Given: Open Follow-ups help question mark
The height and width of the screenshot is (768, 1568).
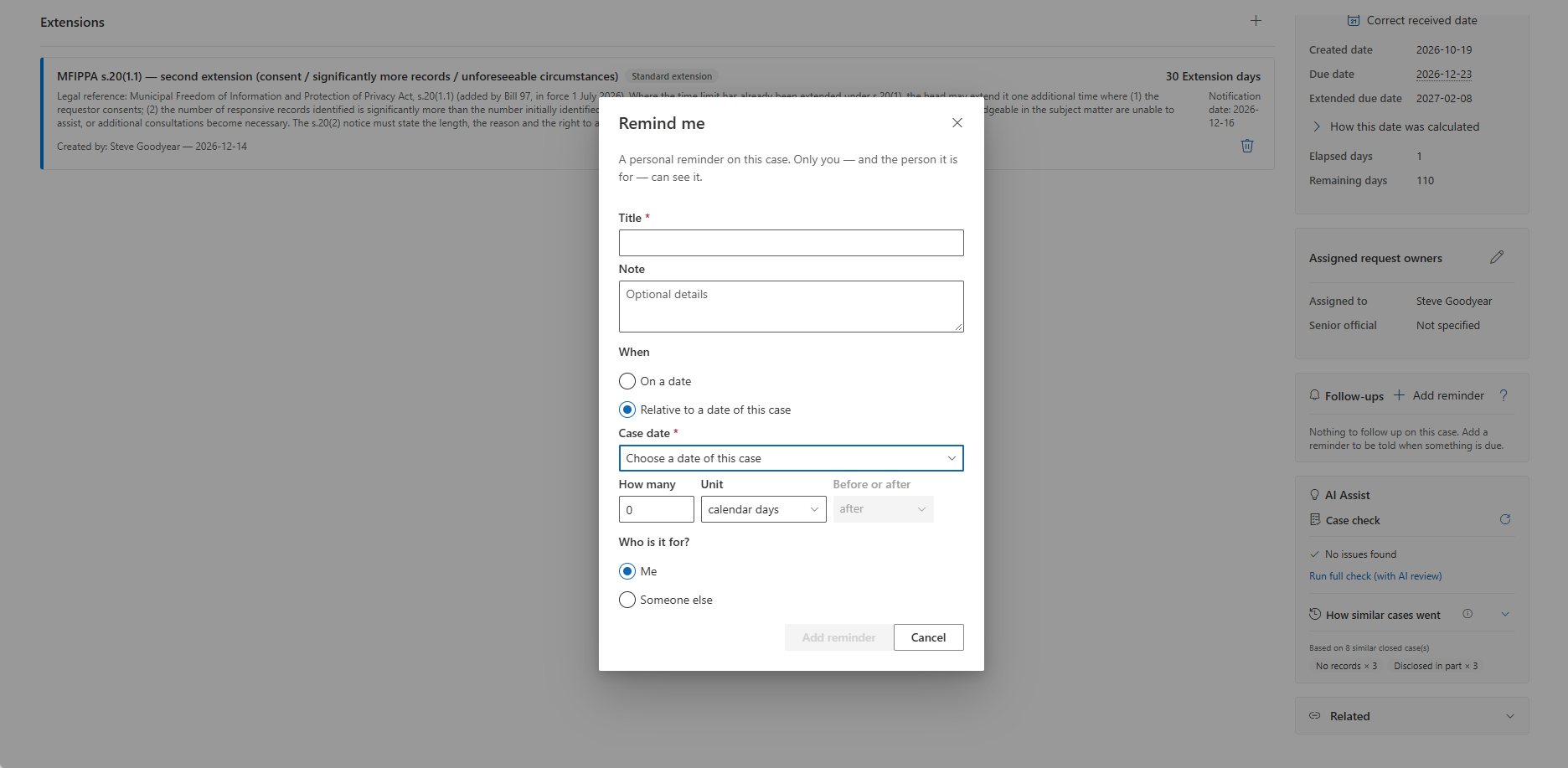Looking at the screenshot, I should (1504, 395).
